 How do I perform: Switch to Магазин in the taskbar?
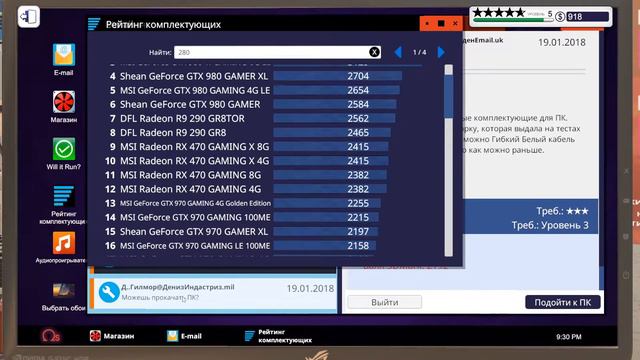(112, 336)
